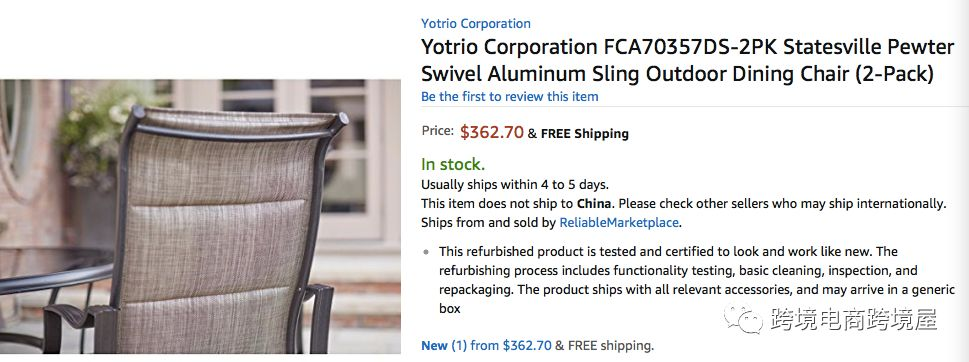Click the red $362.70 price beside "Price:"
Viewport: 969px width, 362px height.
point(492,132)
